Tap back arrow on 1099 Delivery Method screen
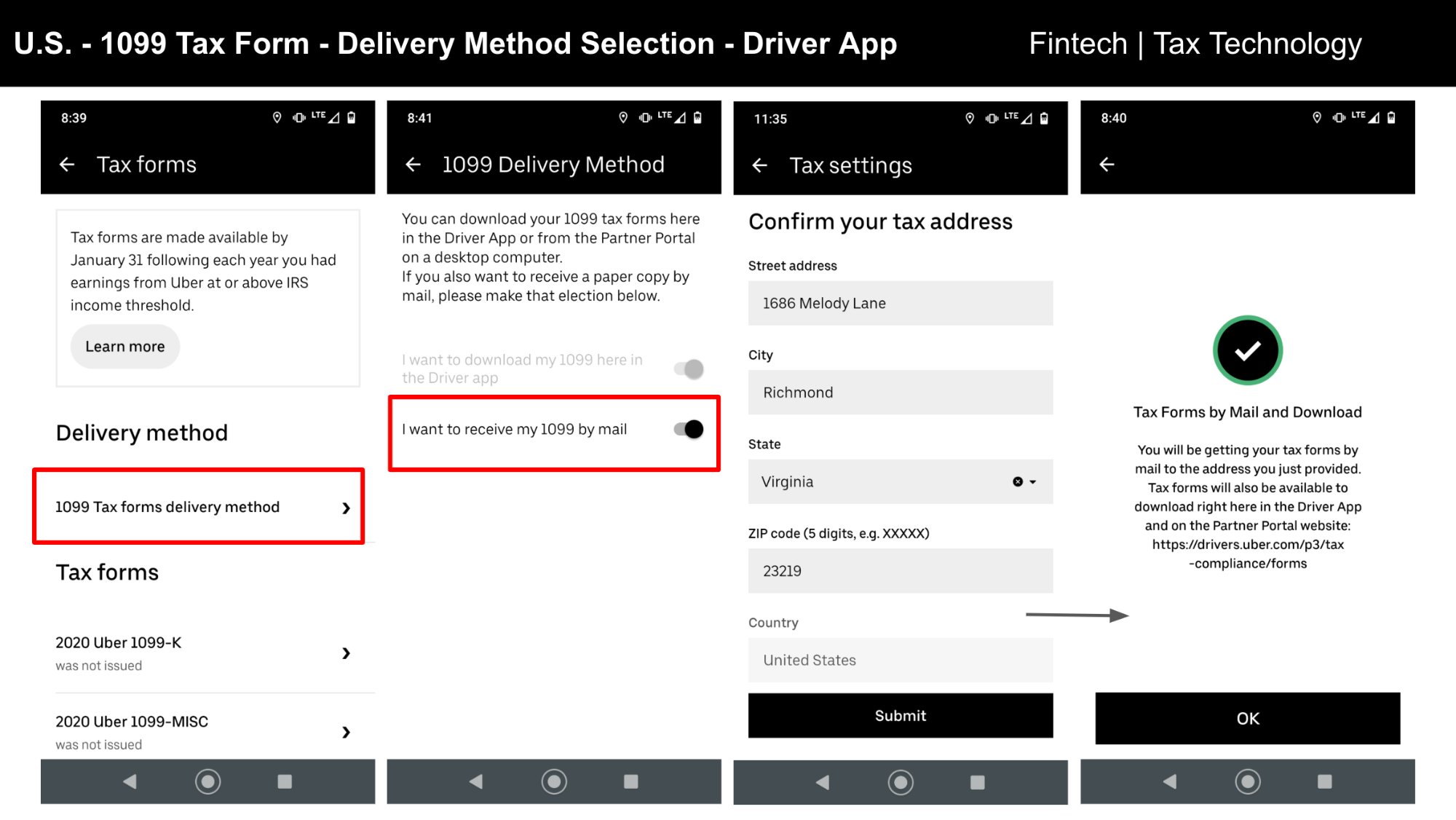 click(413, 165)
